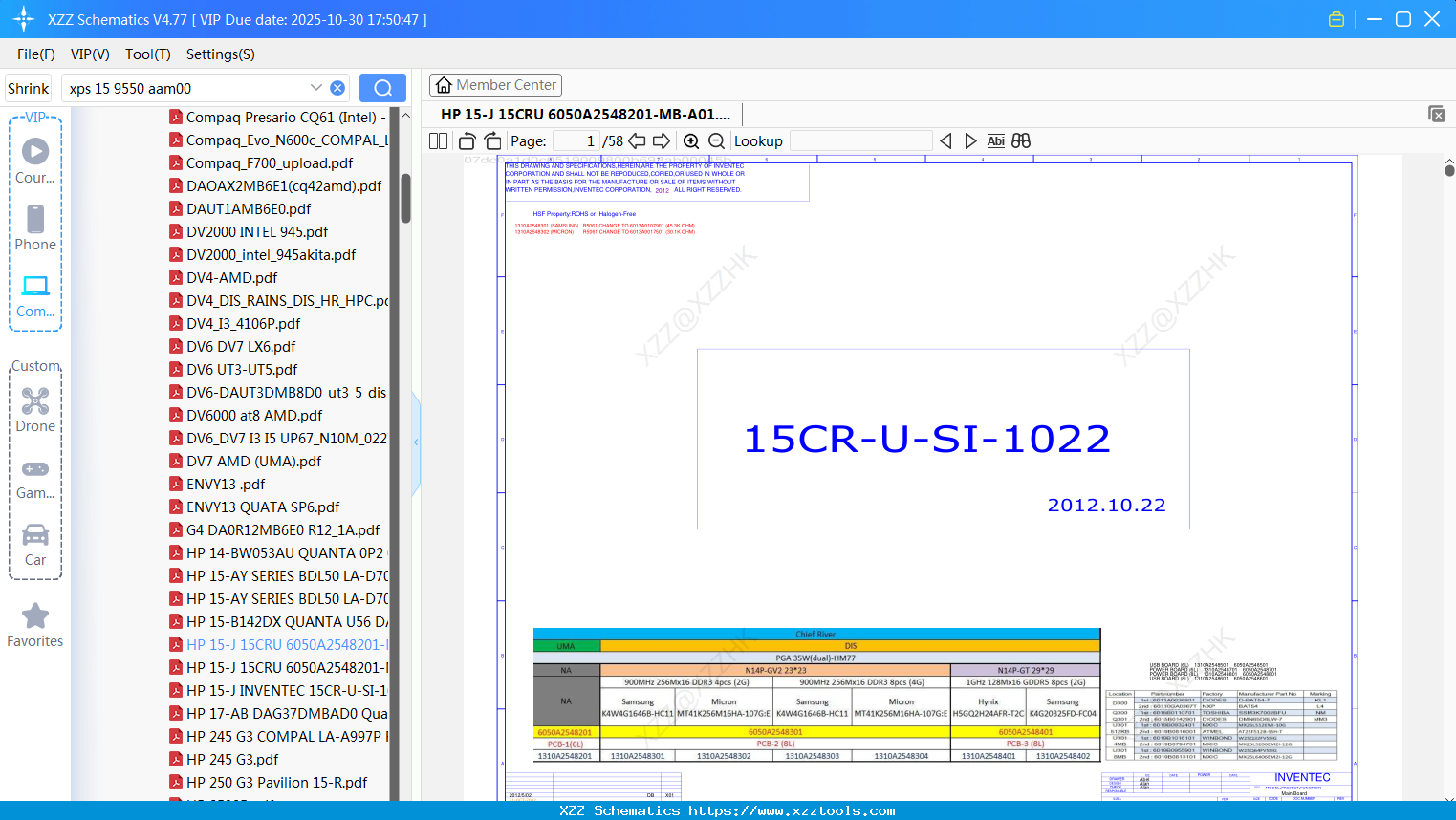Screen dimensions: 1456x820
Task: Open the Member Center button
Action: 495,85
